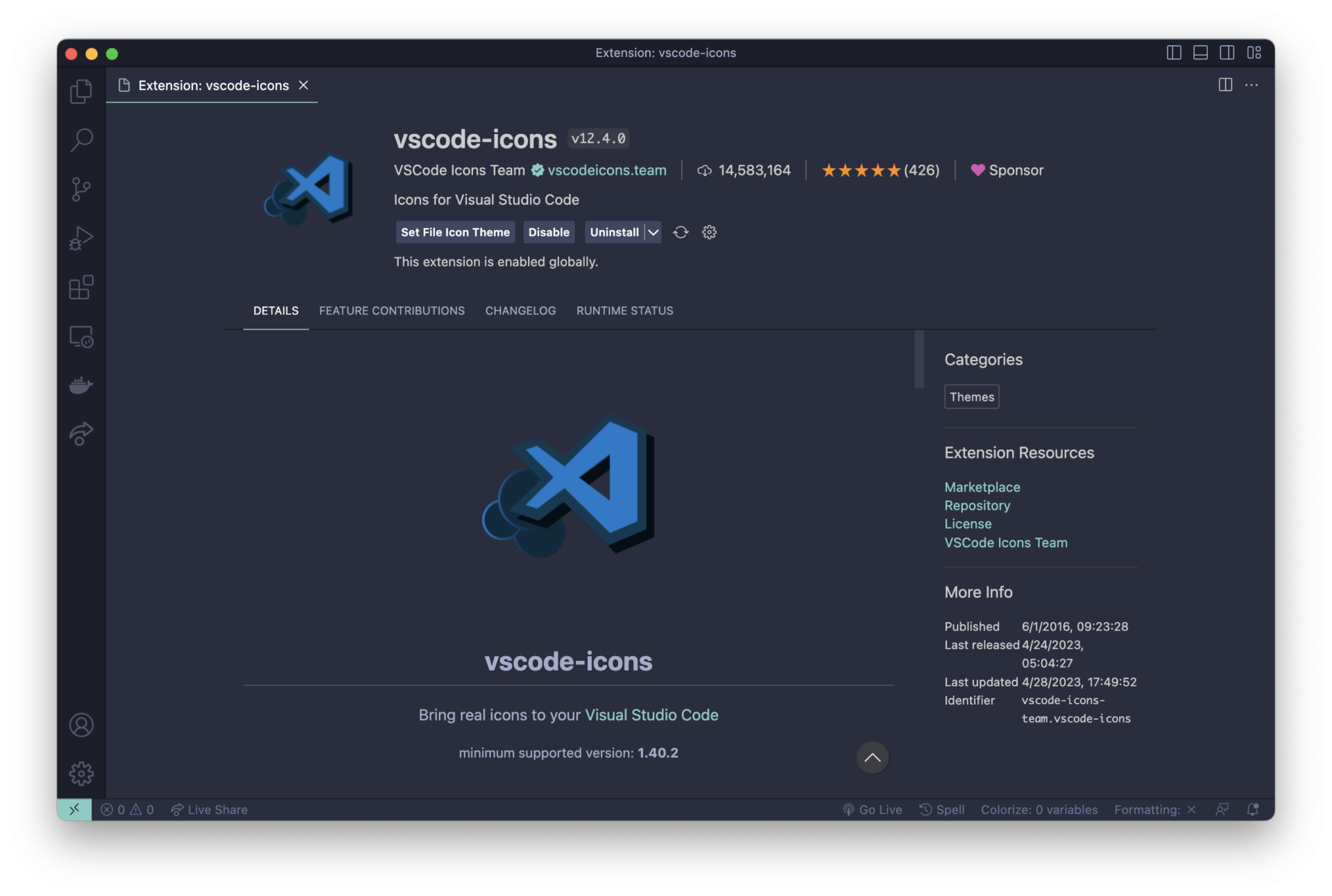Click Live Share in the status bar

[209, 809]
